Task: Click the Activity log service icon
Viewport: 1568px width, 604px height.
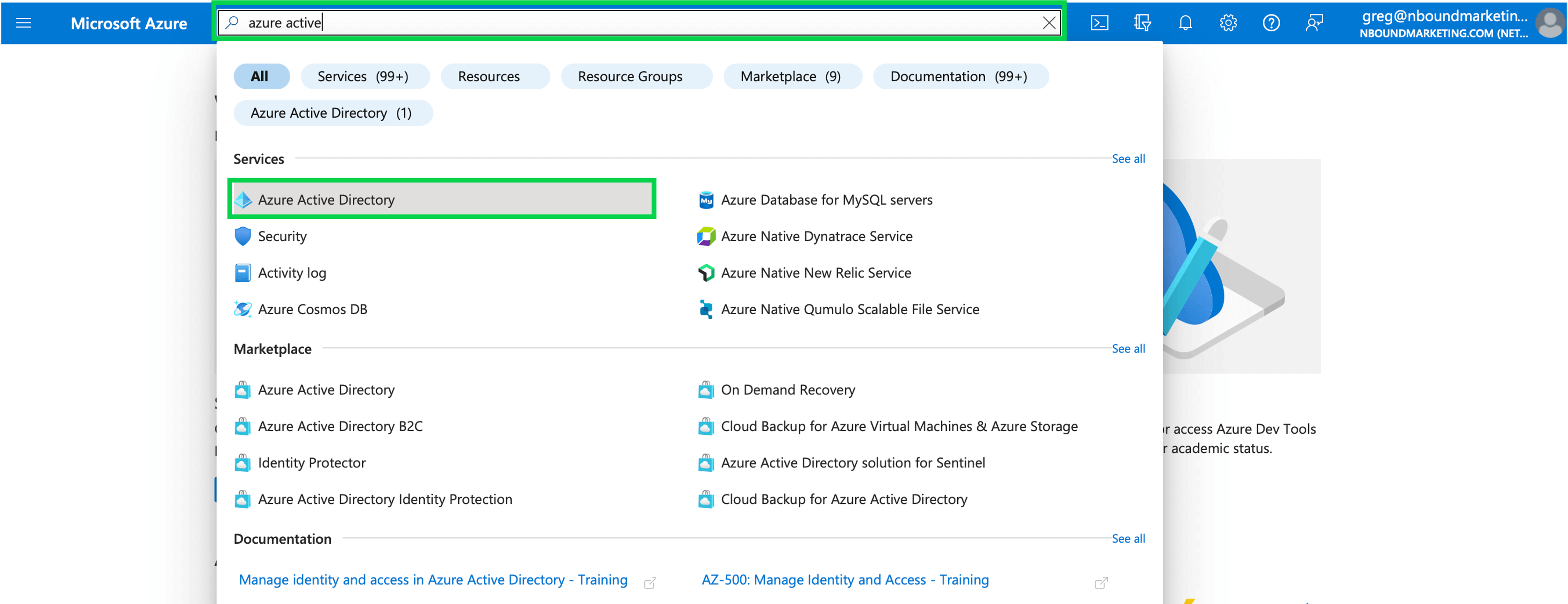Action: click(245, 272)
